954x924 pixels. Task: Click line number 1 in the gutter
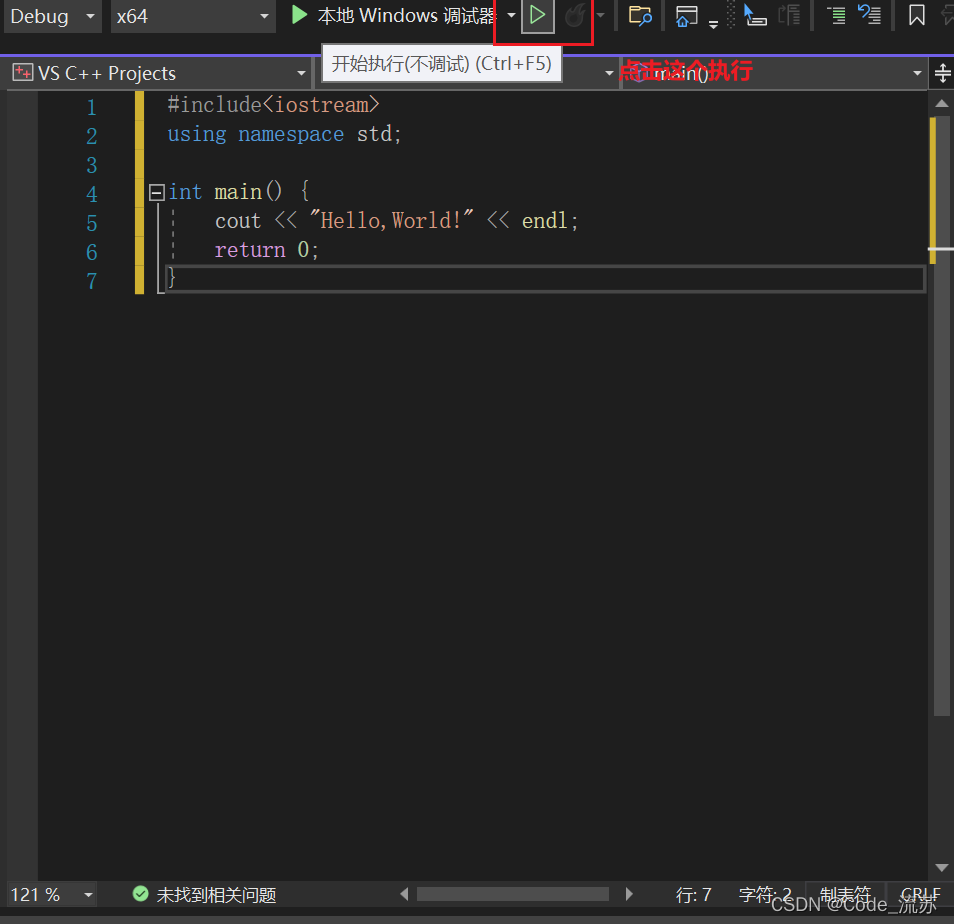[x=91, y=108]
